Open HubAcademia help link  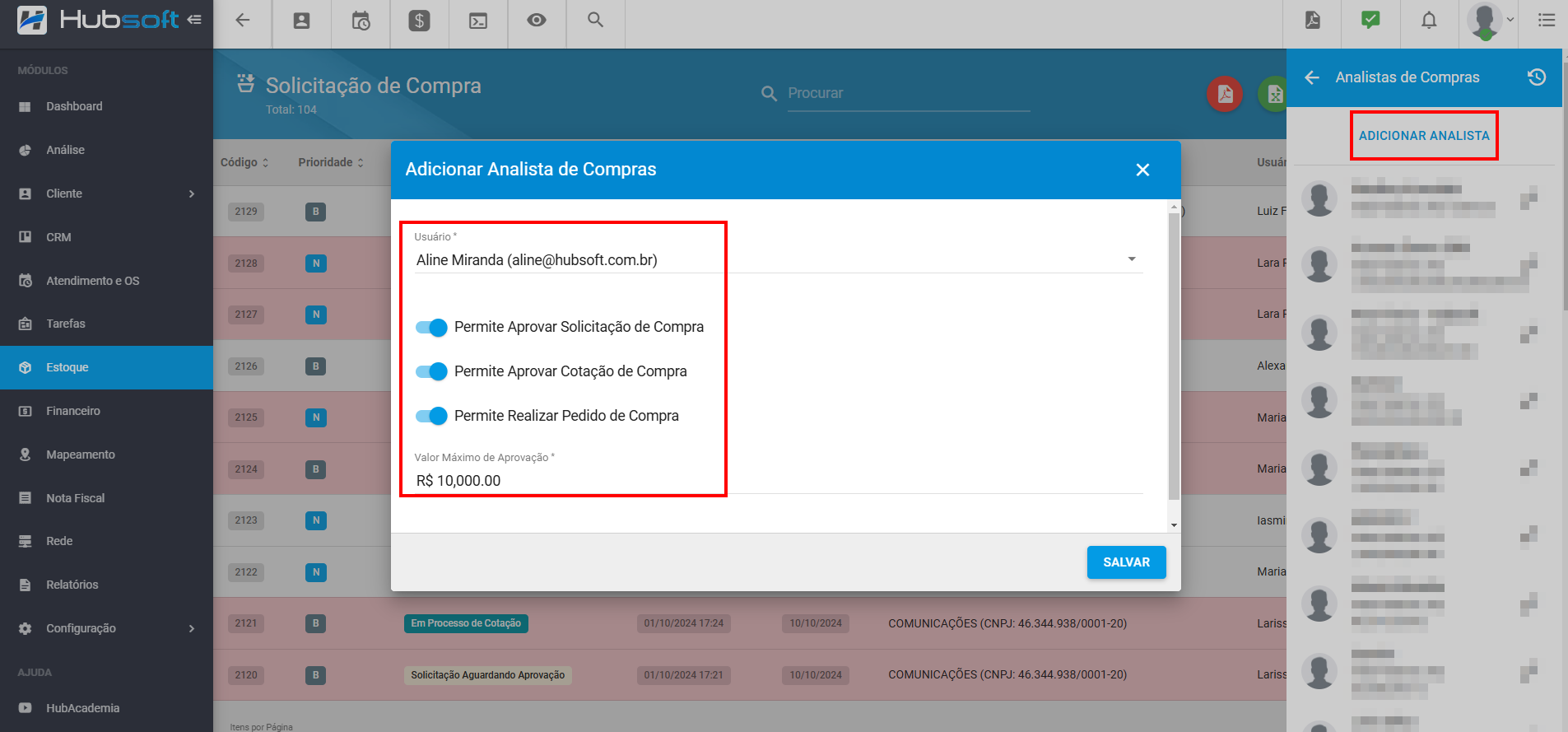click(x=106, y=708)
